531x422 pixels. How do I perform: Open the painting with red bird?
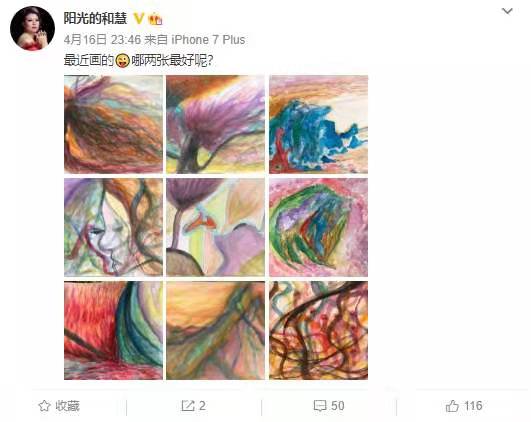coord(216,227)
